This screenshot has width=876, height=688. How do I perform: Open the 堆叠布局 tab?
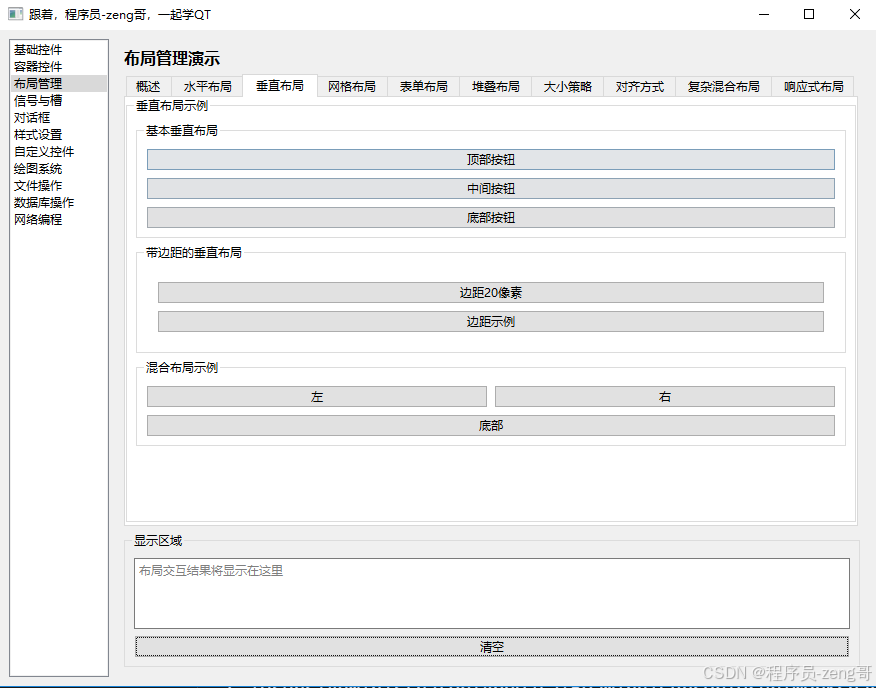click(x=495, y=86)
